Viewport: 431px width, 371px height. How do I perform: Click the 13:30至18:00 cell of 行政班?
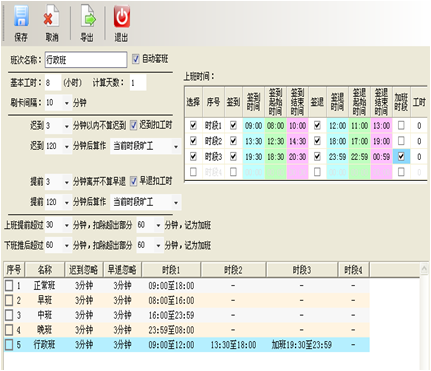pos(233,344)
